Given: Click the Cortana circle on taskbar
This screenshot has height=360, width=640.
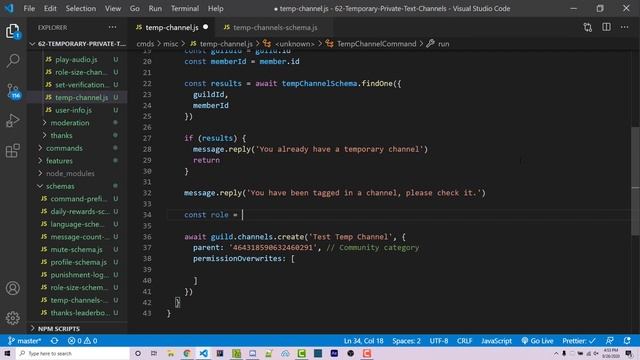Looking at the screenshot, I should pyautogui.click(x=138, y=353).
